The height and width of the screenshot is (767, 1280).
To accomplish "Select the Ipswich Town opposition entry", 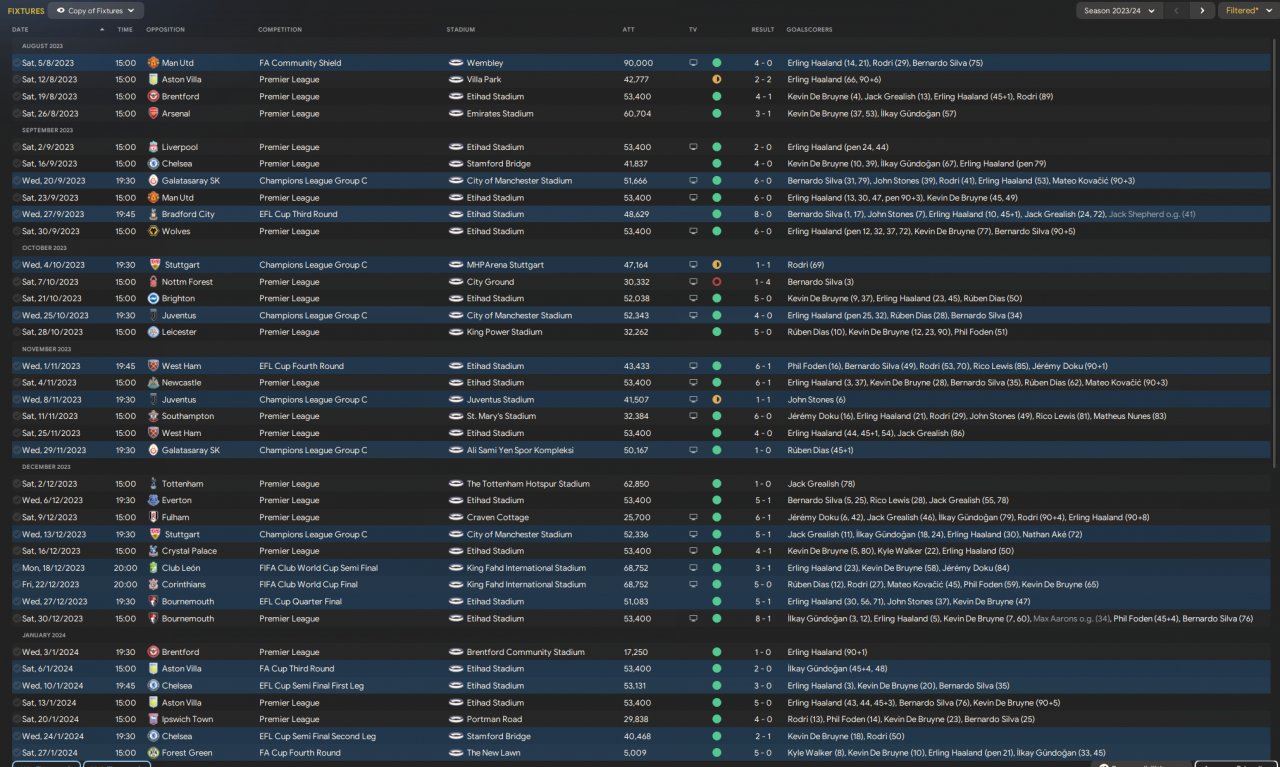I will 187,719.
